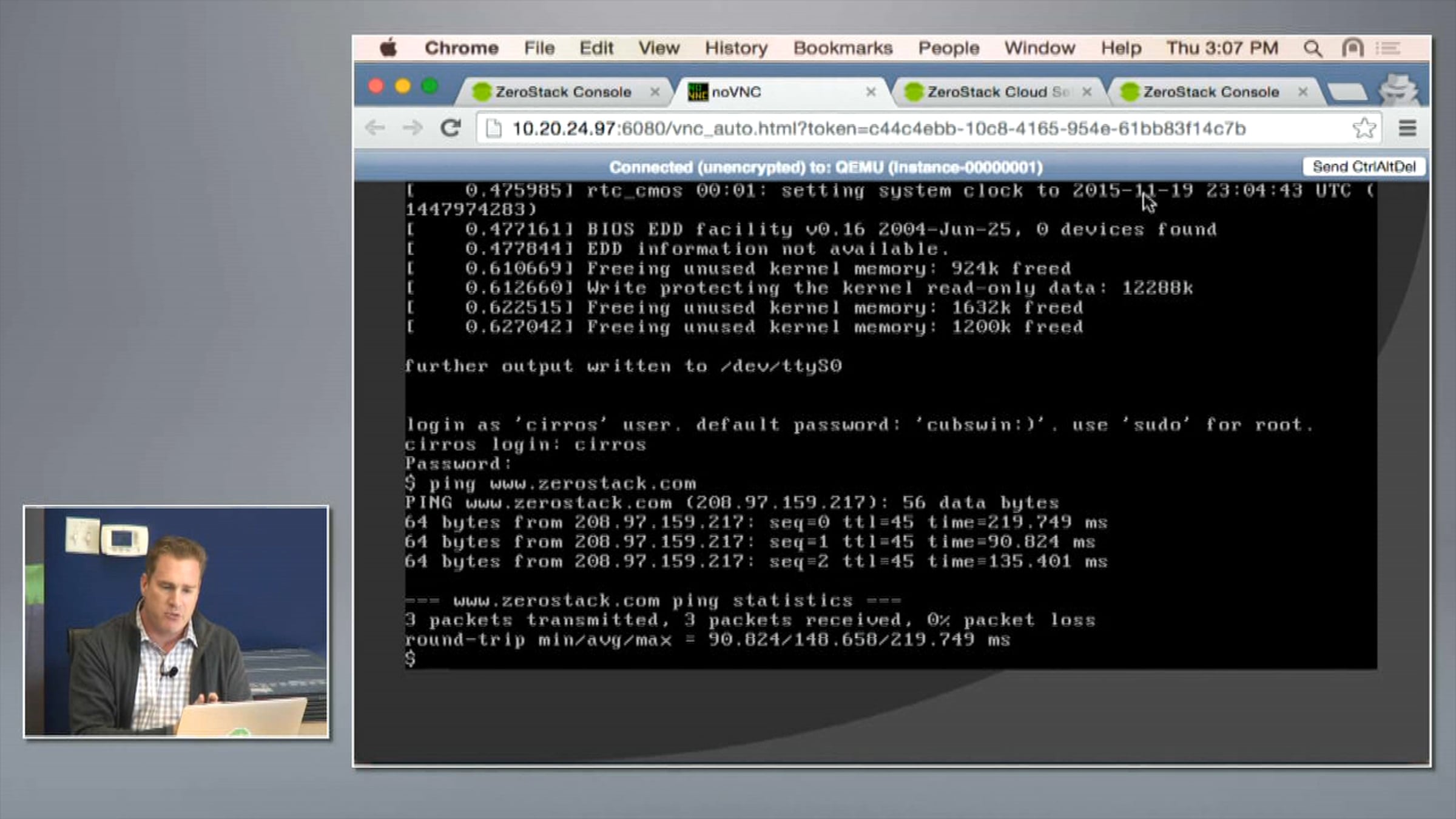This screenshot has width=1456, height=819.
Task: Open Spotlight search in the menu bar
Action: click(1312, 48)
